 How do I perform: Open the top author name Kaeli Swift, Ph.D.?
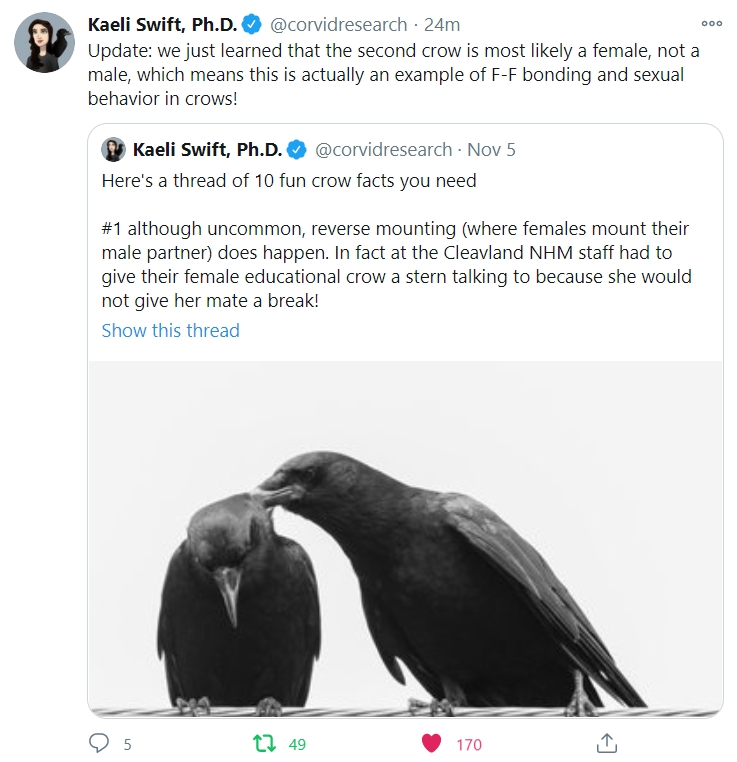pyautogui.click(x=163, y=24)
